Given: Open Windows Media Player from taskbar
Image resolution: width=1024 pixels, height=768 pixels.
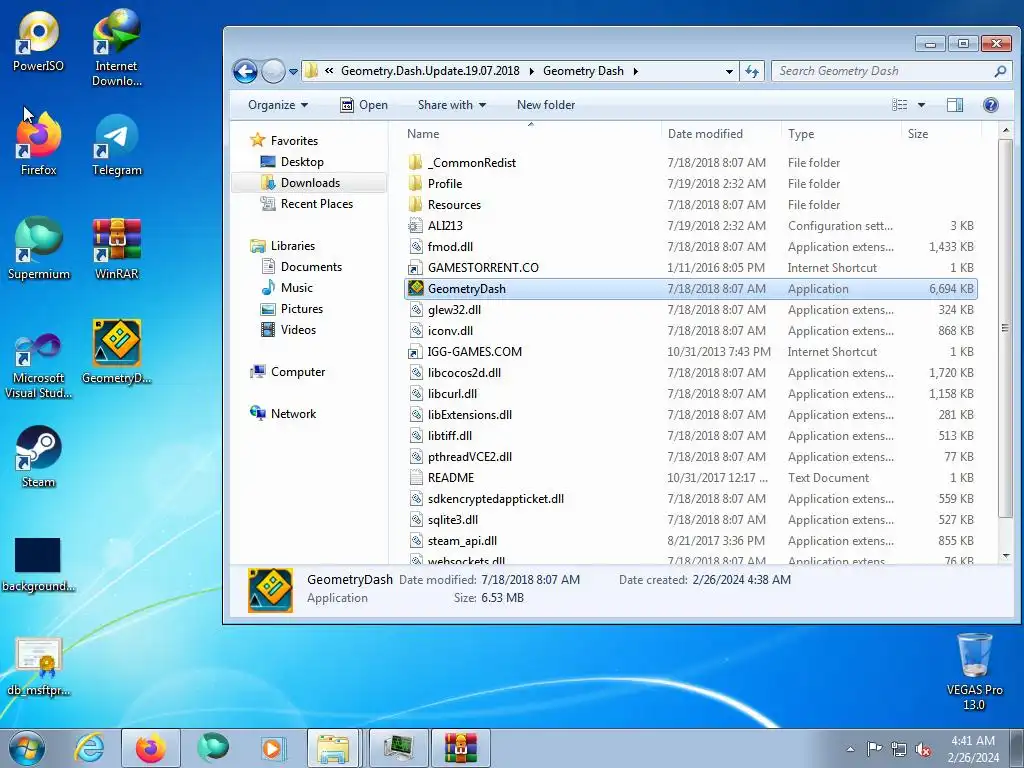Looking at the screenshot, I should (x=272, y=748).
